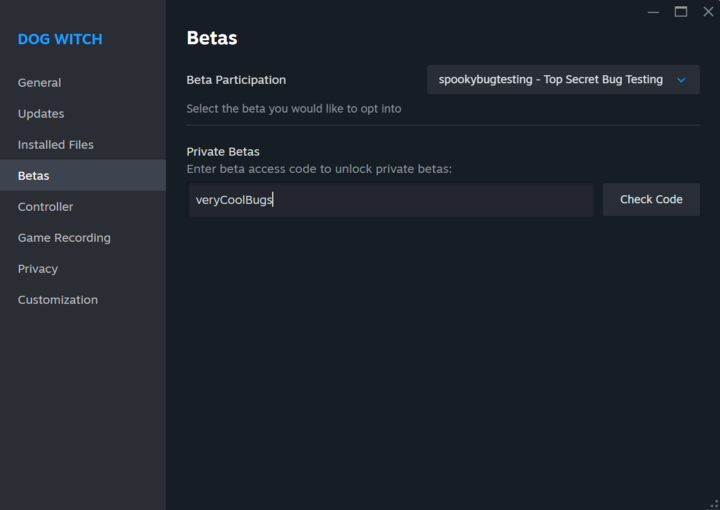
Task: Click the DOG WITCH game title
Action: pyautogui.click(x=60, y=40)
